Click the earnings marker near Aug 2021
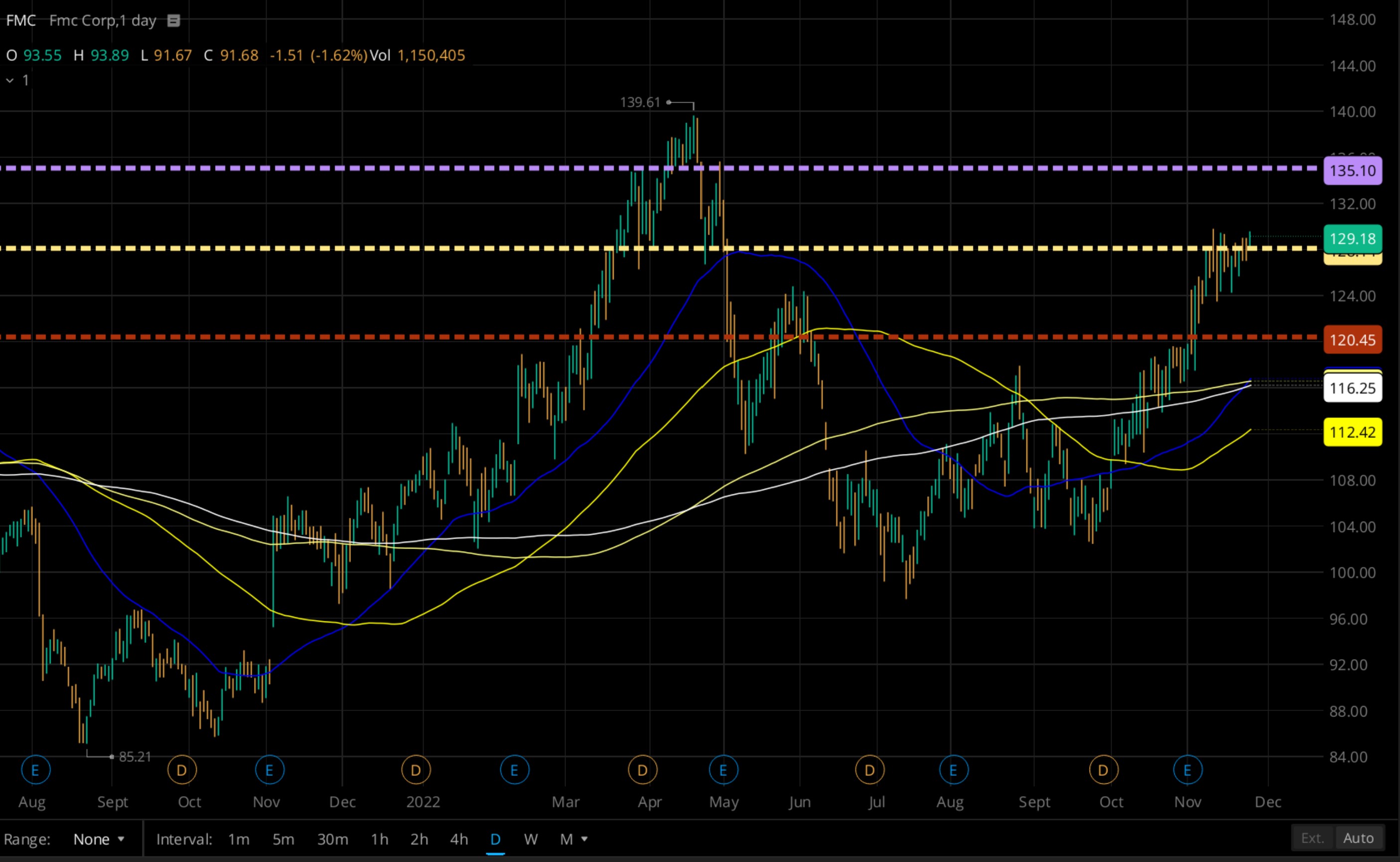 35,770
